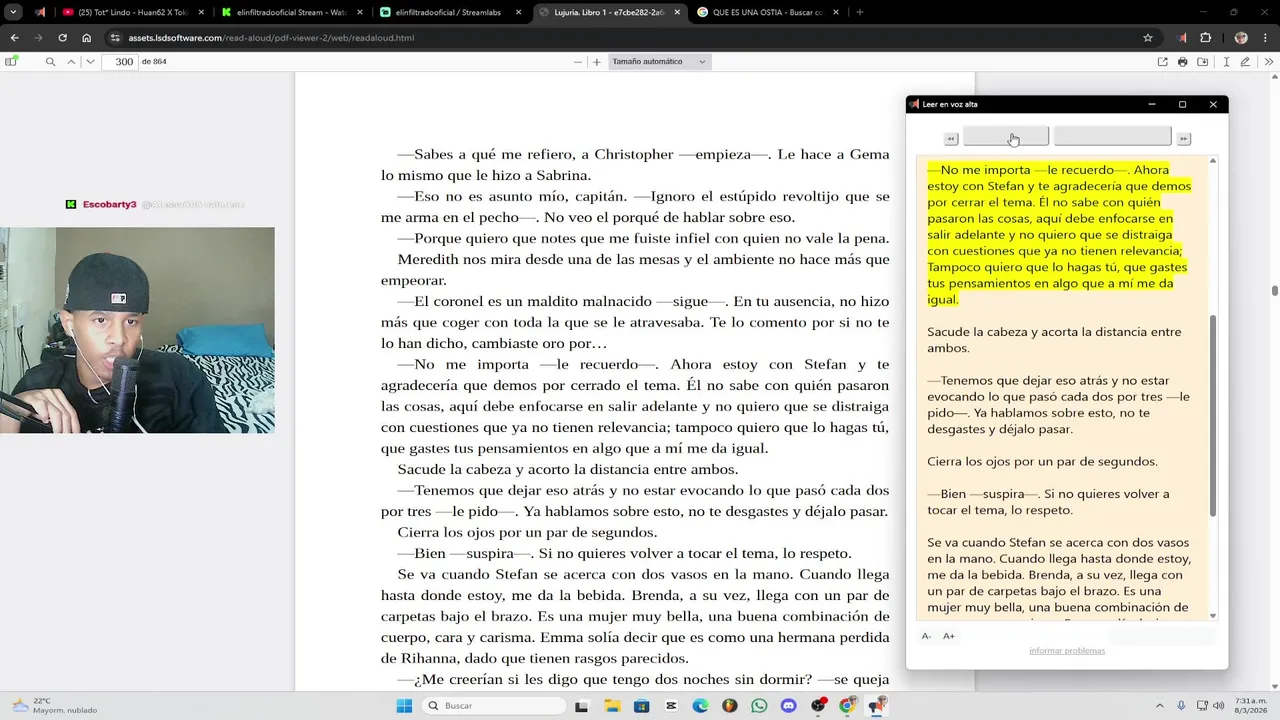Click the left blank playback button under the cursor
The image size is (1280, 720).
tap(1006, 136)
